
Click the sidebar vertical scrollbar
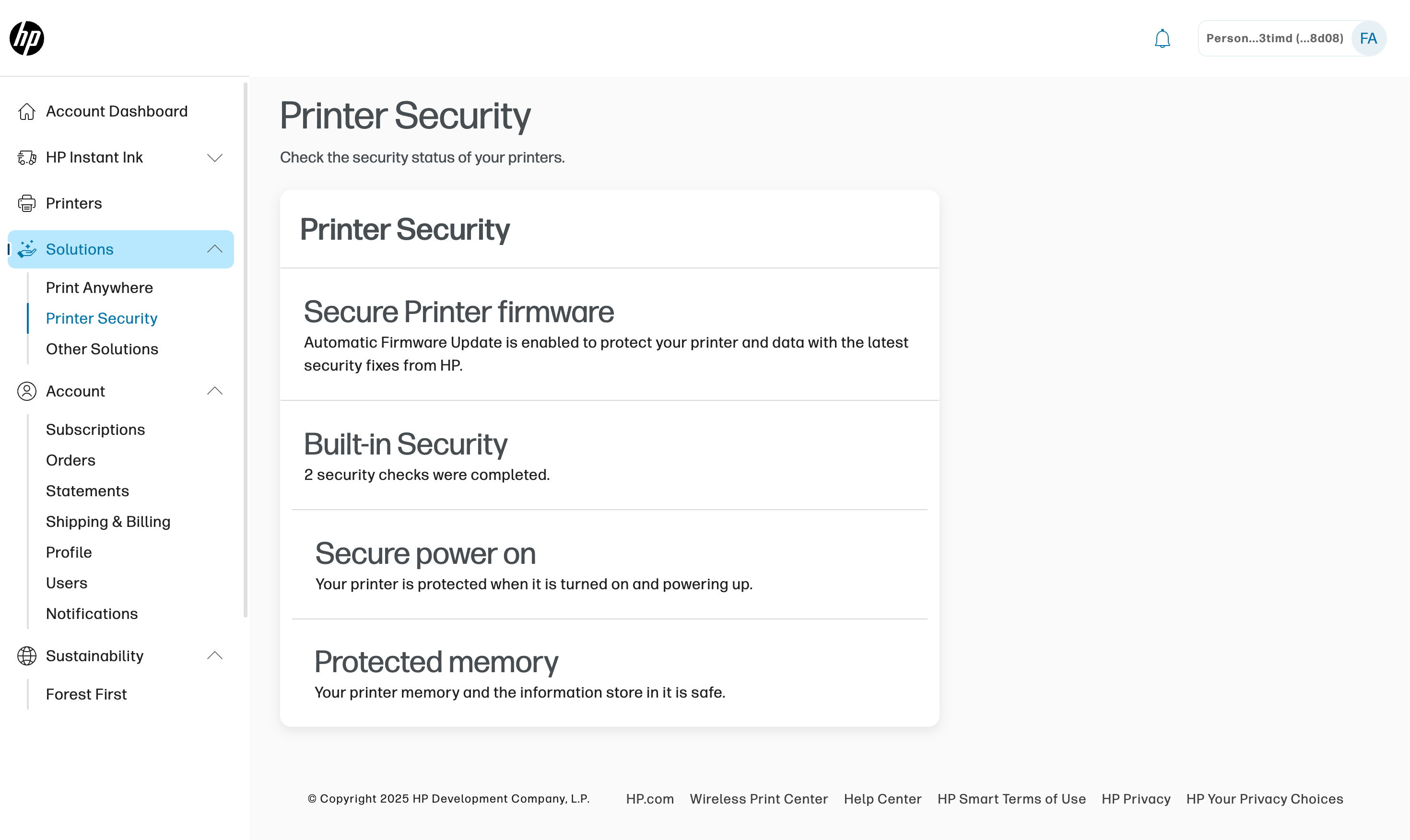click(x=246, y=349)
